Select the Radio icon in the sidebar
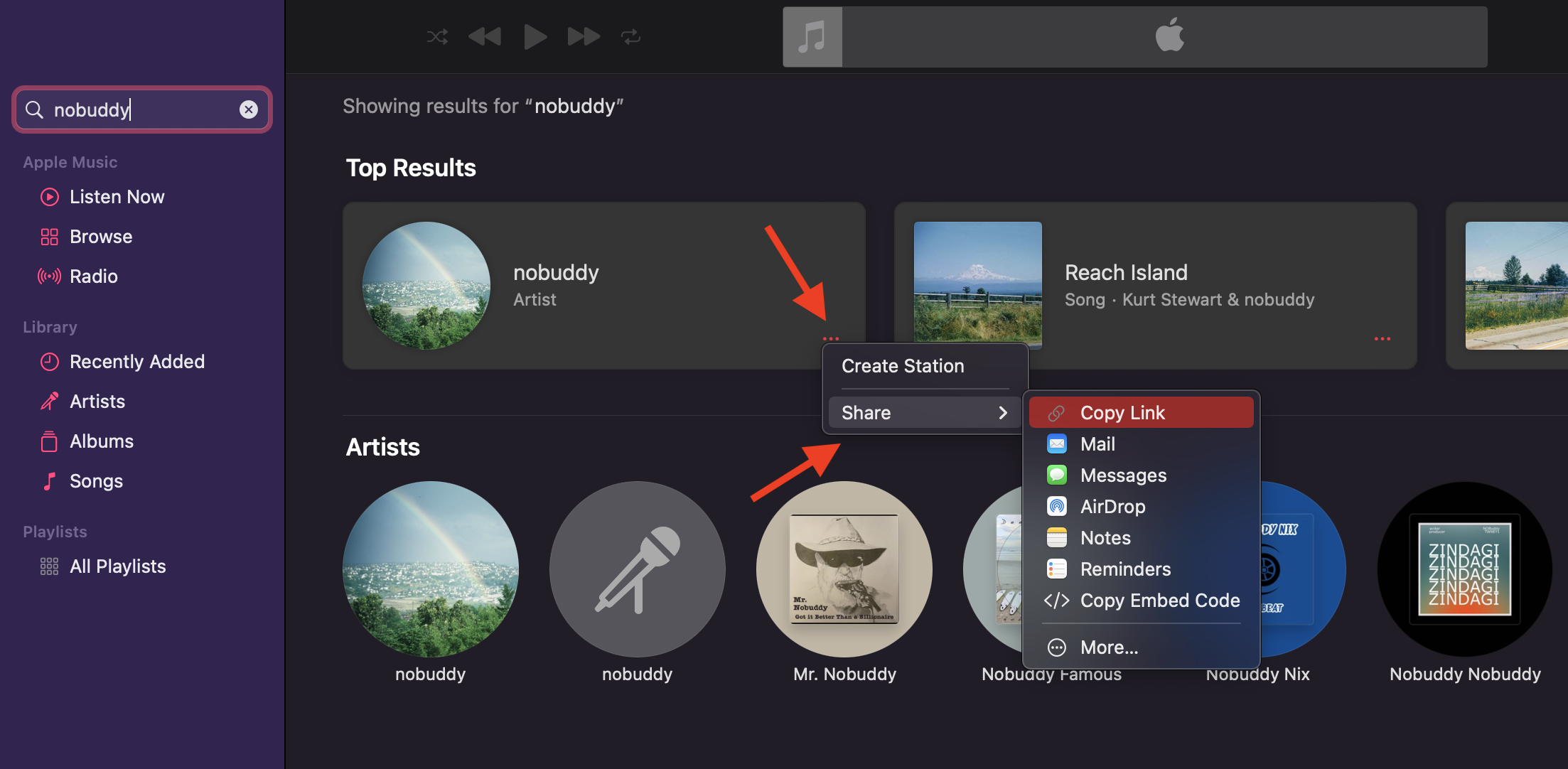Viewport: 1568px width, 769px height. (49, 276)
